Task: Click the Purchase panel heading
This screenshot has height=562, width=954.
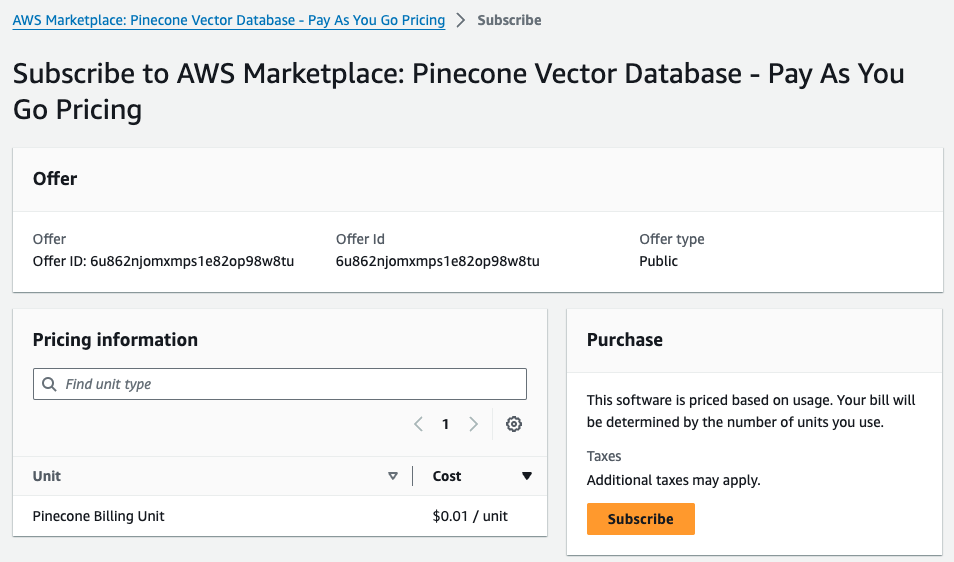Action: 625,340
